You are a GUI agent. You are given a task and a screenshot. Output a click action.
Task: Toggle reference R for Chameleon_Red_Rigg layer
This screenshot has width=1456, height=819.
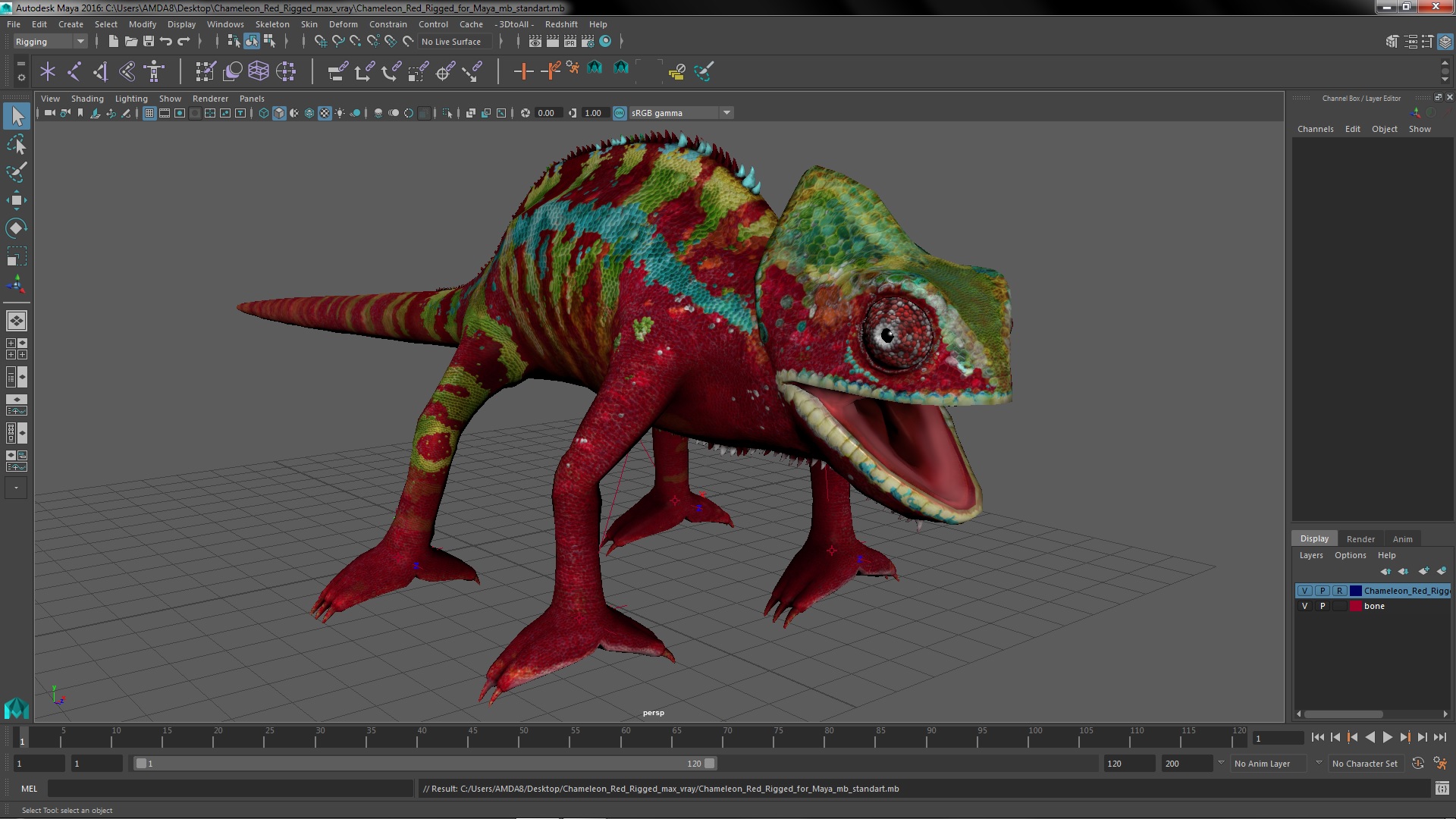(x=1340, y=591)
